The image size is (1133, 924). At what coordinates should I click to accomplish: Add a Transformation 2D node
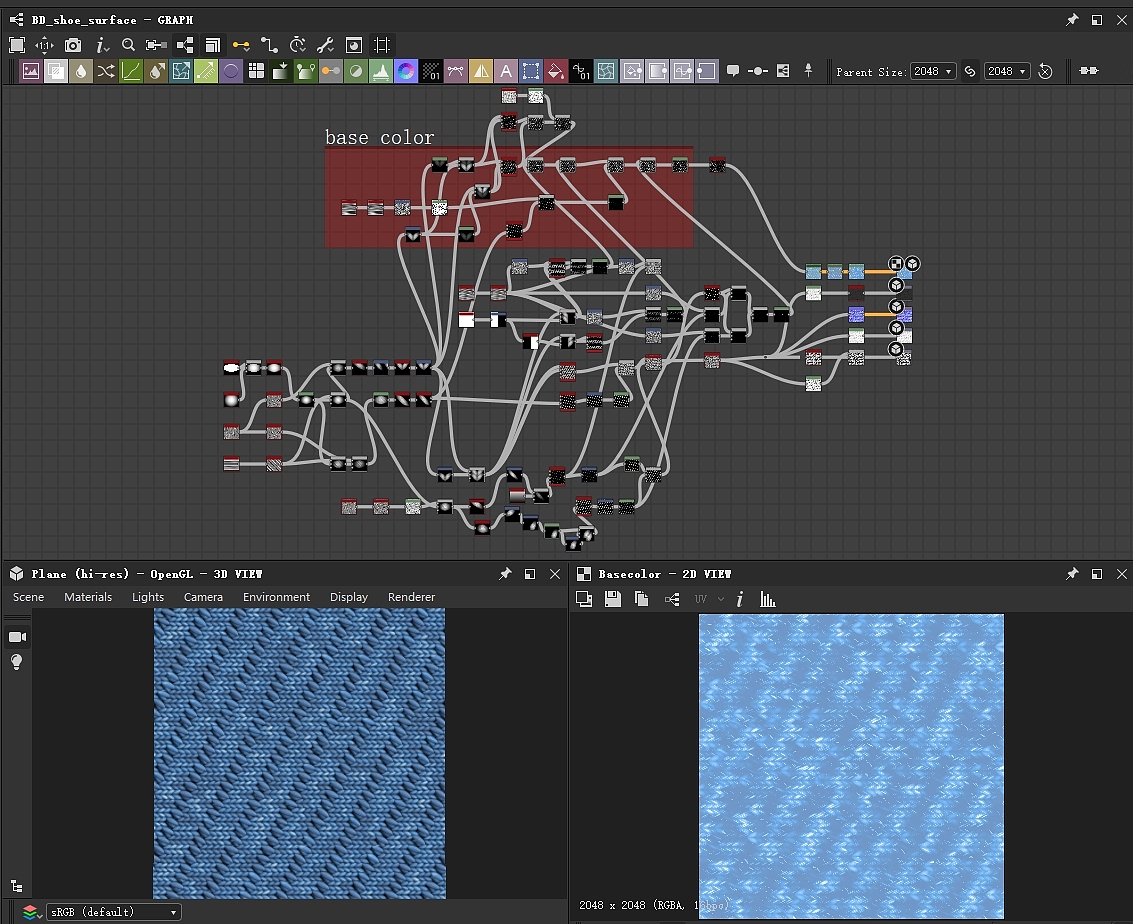click(x=531, y=71)
